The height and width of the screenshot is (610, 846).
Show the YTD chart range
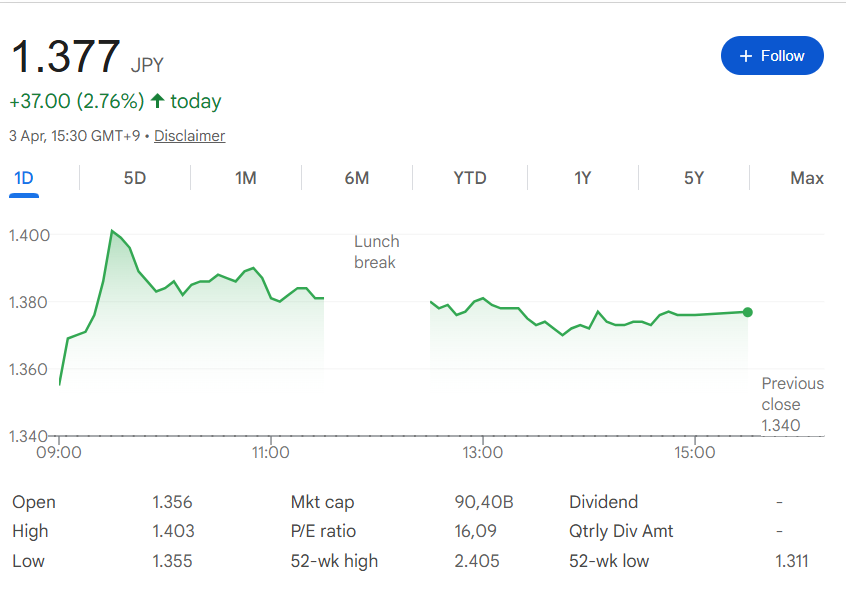point(470,178)
